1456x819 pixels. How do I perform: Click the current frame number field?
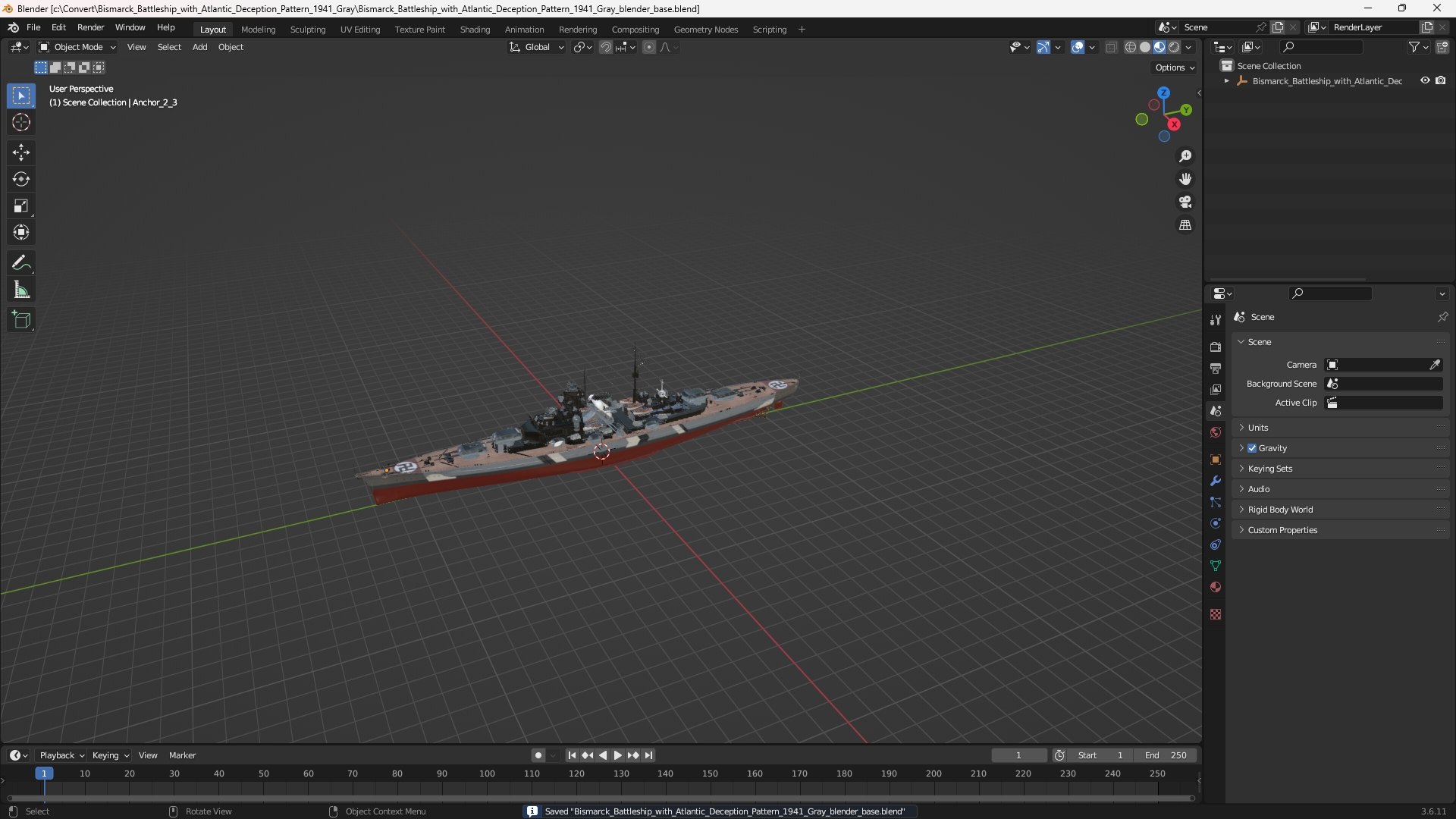(1018, 755)
